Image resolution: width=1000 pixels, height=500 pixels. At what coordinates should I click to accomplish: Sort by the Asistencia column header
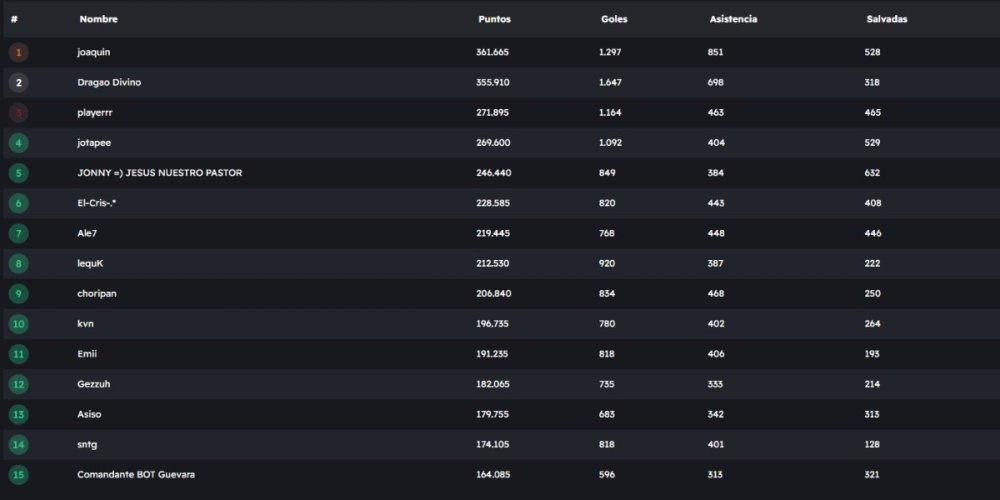click(732, 19)
